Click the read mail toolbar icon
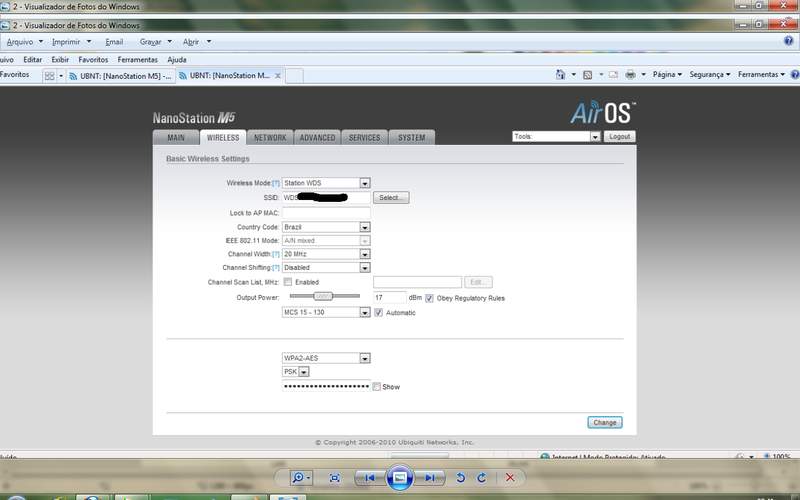 [613, 74]
